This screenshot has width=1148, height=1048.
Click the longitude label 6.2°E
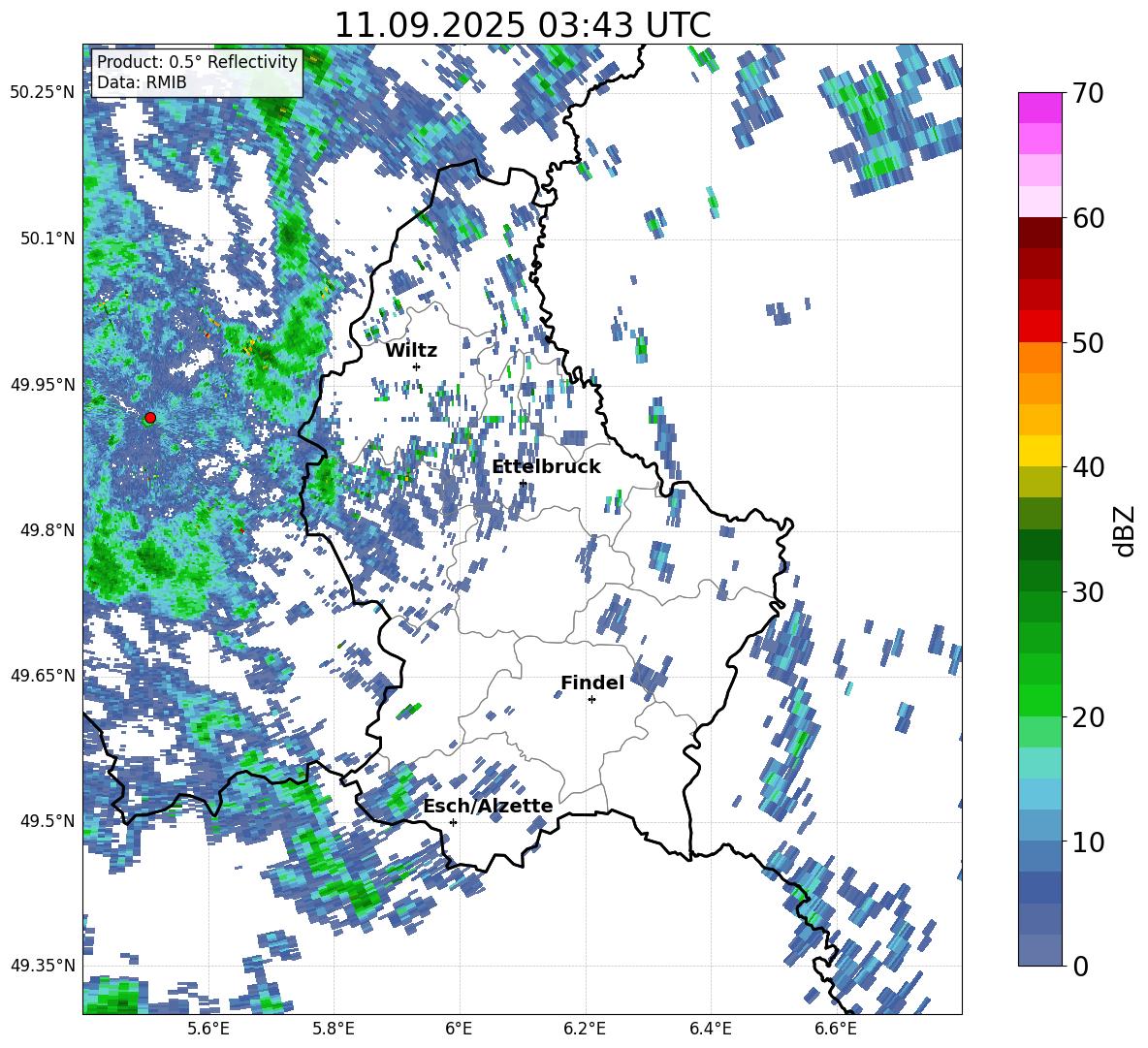click(x=585, y=1029)
